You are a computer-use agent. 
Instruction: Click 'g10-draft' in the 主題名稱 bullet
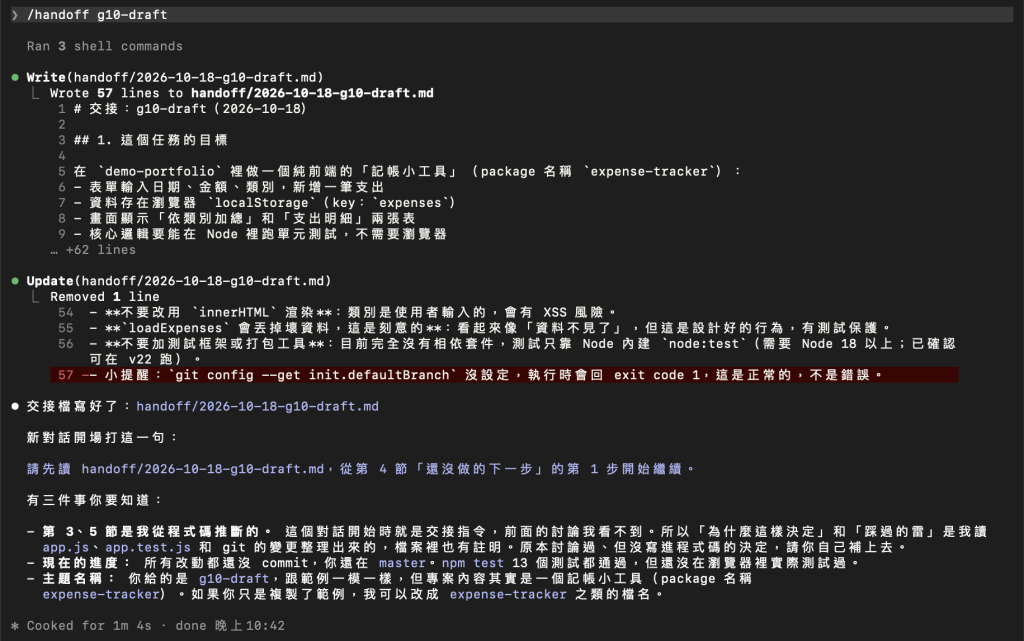[234, 579]
